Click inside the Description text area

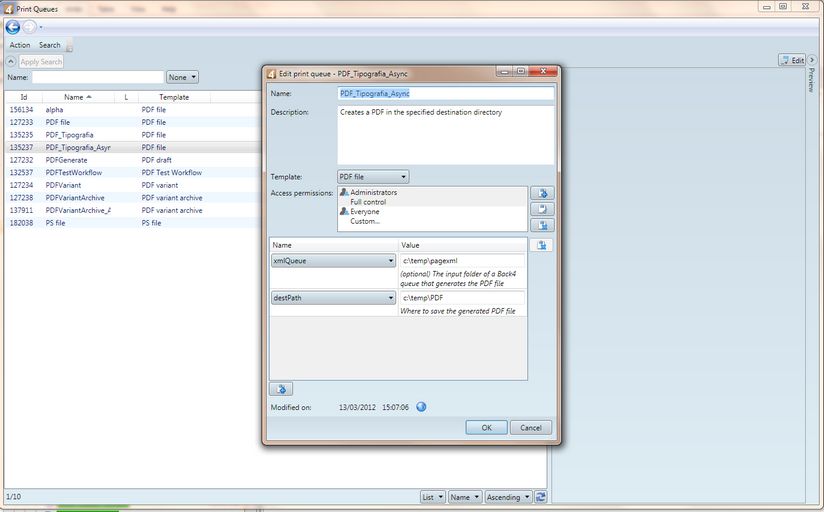446,136
